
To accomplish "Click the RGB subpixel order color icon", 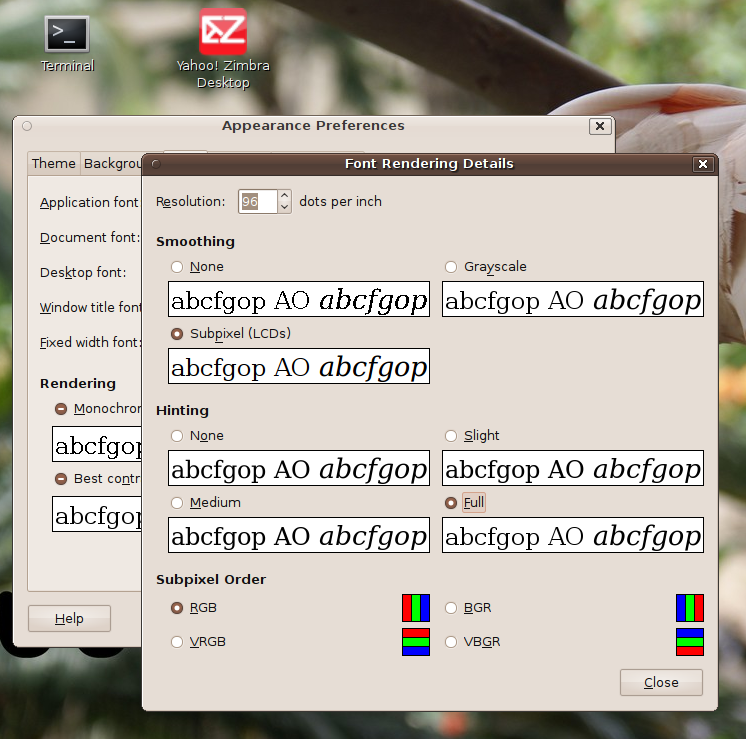I will [416, 608].
